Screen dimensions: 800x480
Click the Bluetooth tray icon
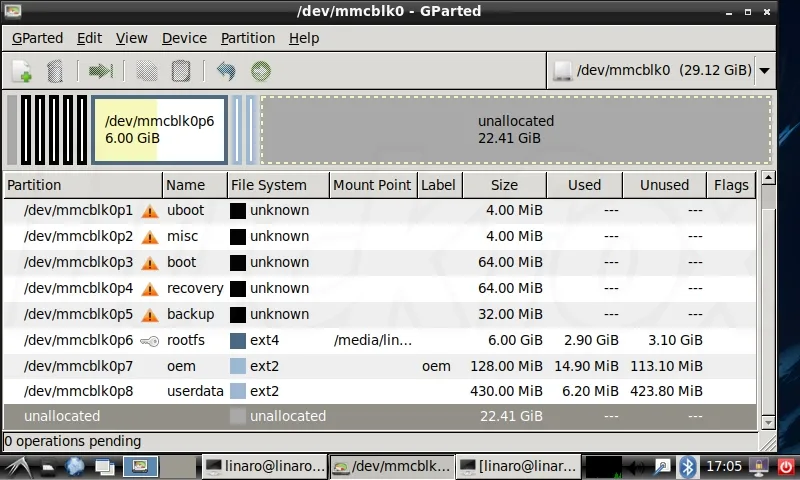coord(687,467)
